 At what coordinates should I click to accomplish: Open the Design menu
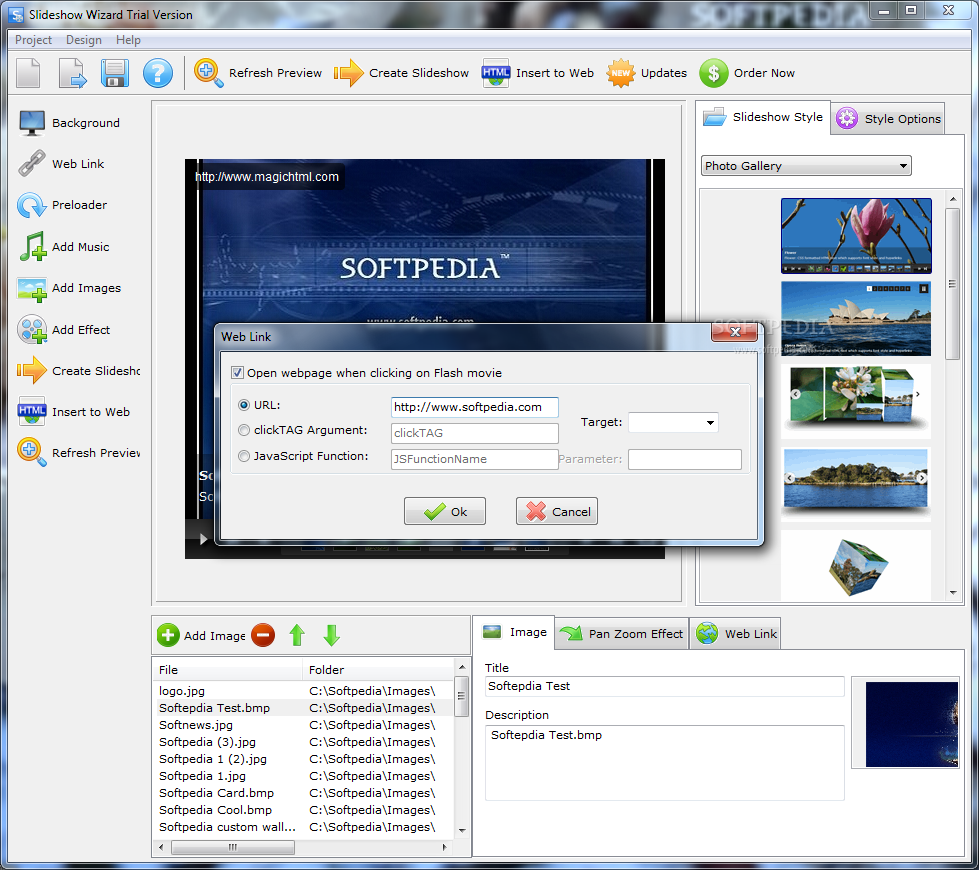point(84,40)
